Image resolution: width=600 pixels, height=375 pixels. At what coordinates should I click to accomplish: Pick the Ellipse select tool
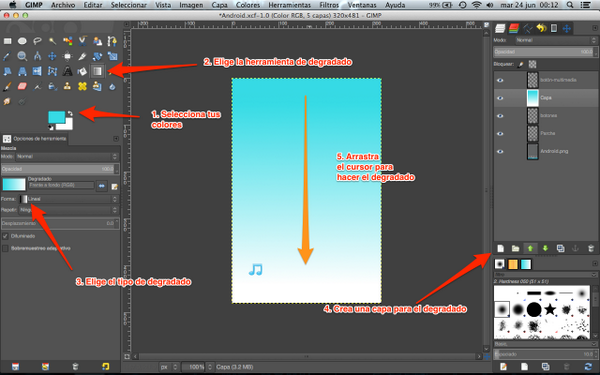(x=22, y=41)
